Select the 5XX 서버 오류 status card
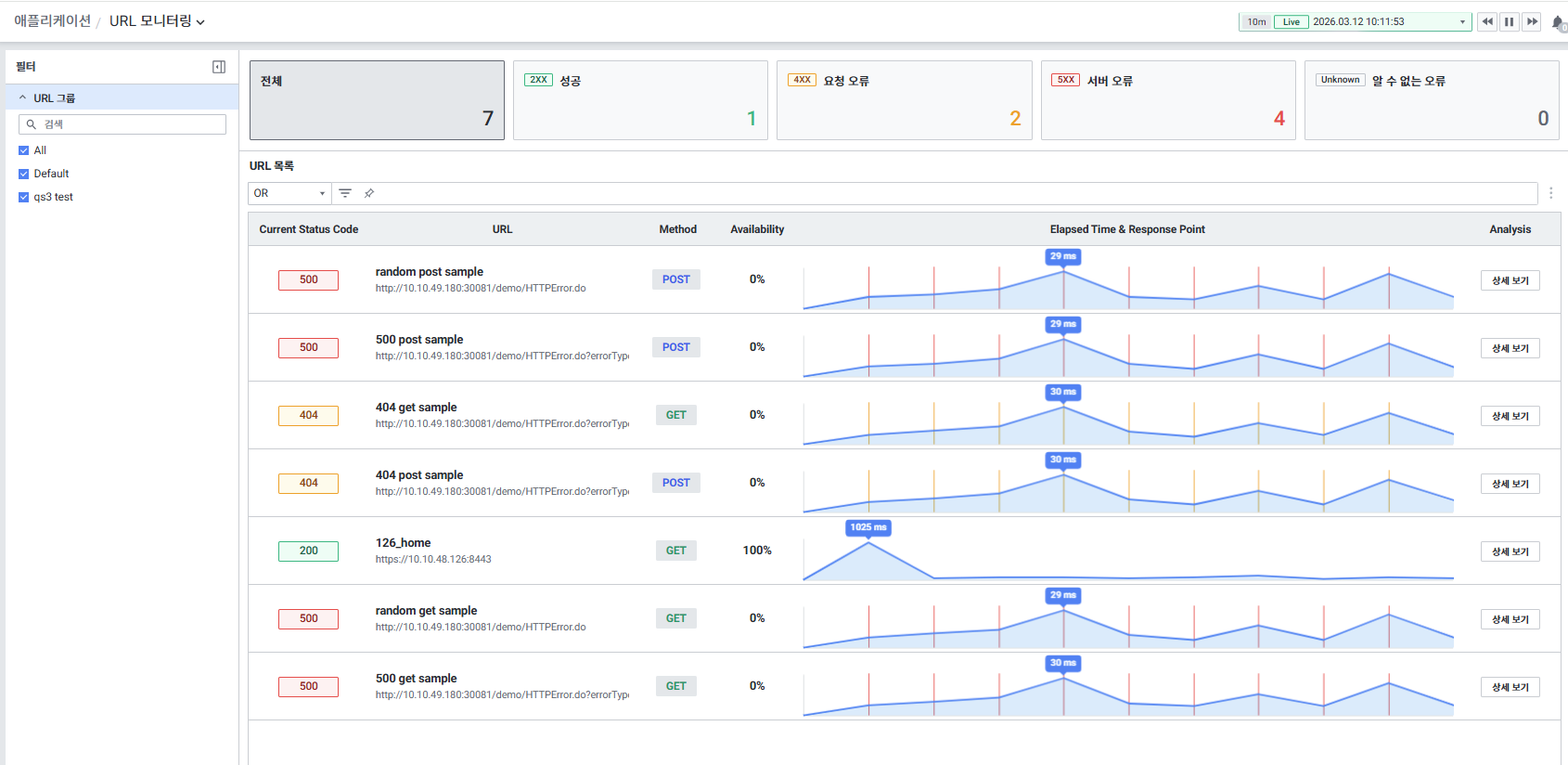Screen dimensions: 1568x765 pyautogui.click(x=1167, y=100)
